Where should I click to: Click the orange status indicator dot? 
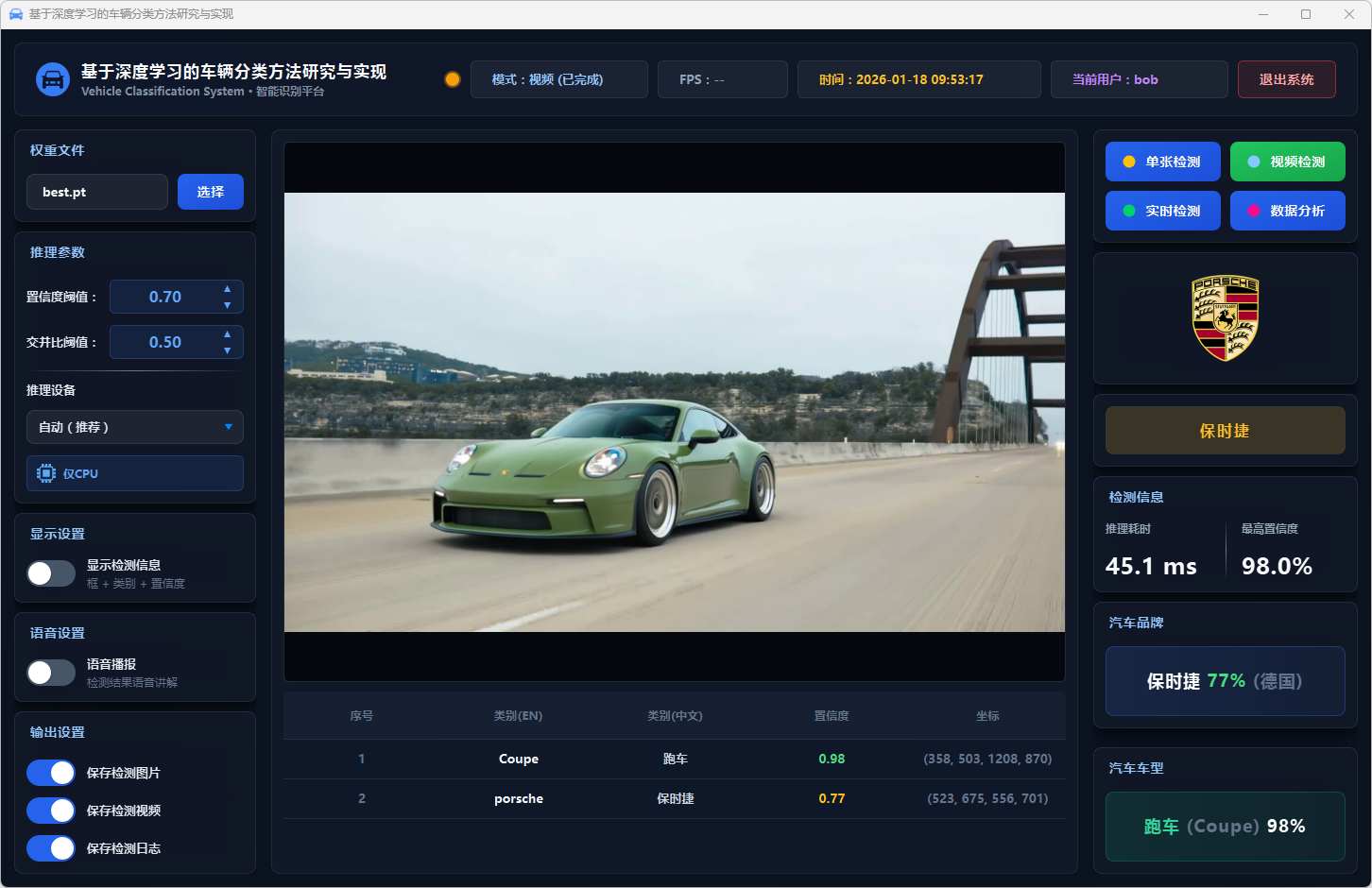coord(453,79)
